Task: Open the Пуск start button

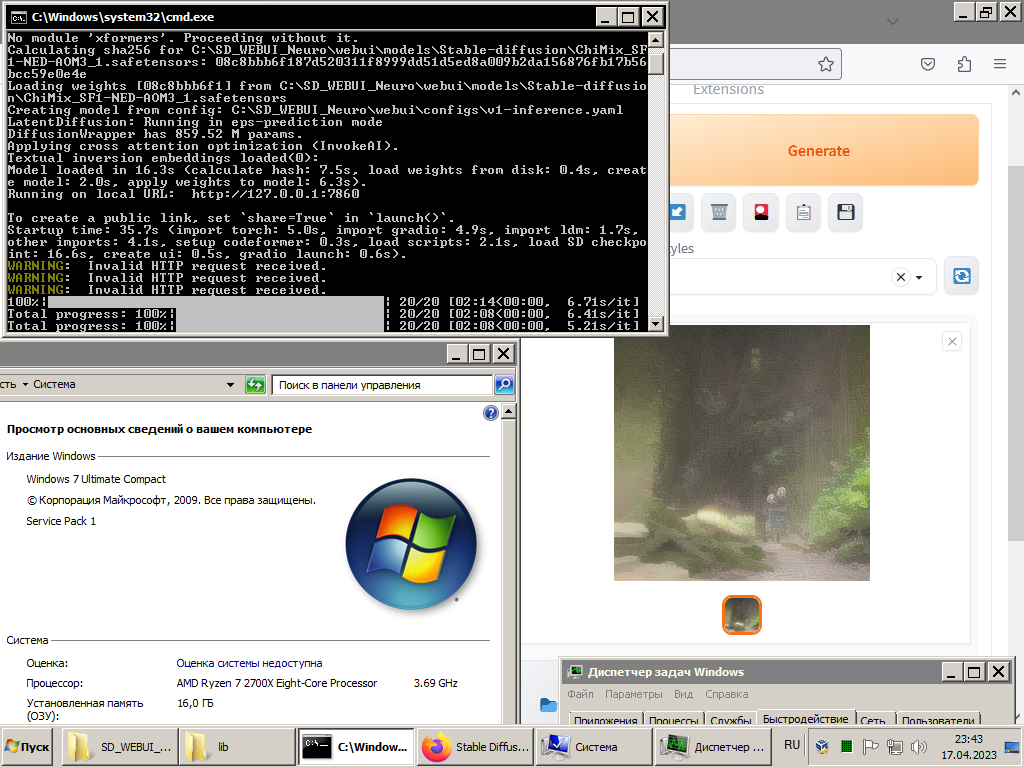Action: pyautogui.click(x=28, y=746)
